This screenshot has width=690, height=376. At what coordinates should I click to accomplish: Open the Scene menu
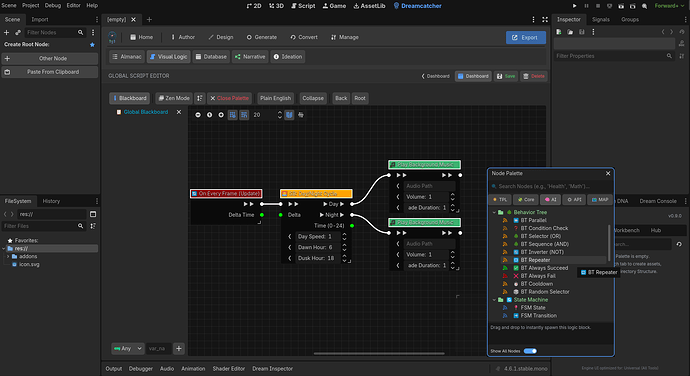pyautogui.click(x=9, y=5)
